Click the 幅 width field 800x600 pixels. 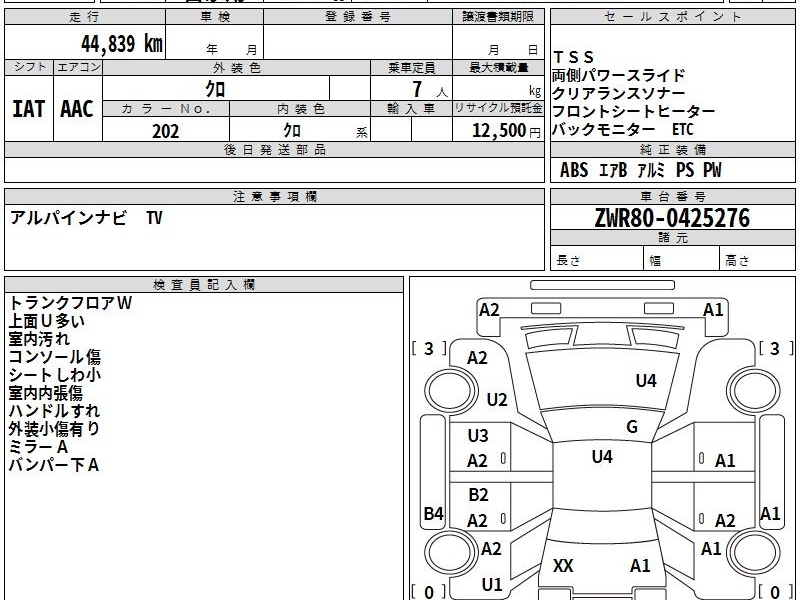pyautogui.click(x=682, y=259)
